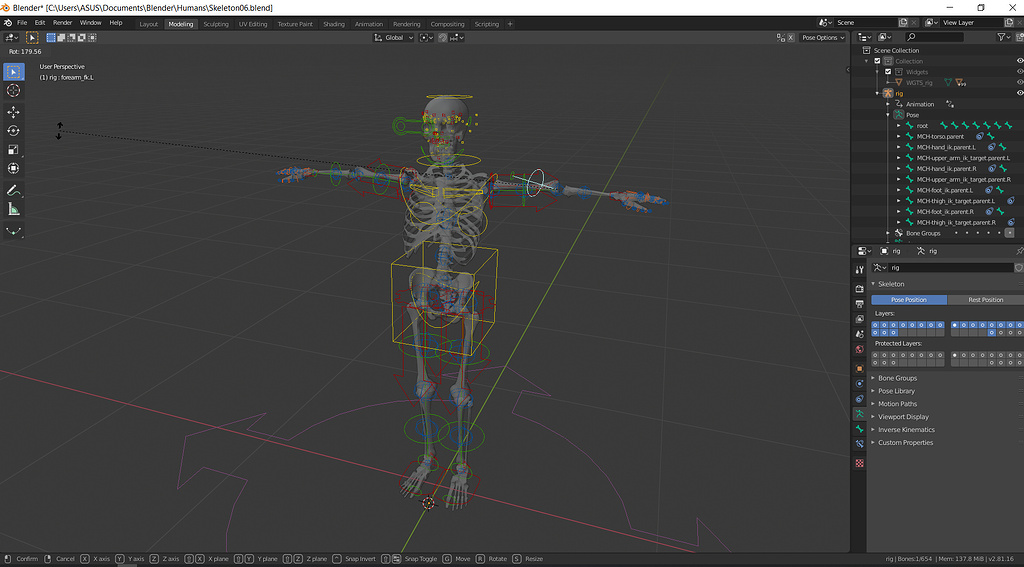Viewport: 1024px width, 567px height.
Task: Toggle fake user shield beside rig name
Action: pos(1019,268)
